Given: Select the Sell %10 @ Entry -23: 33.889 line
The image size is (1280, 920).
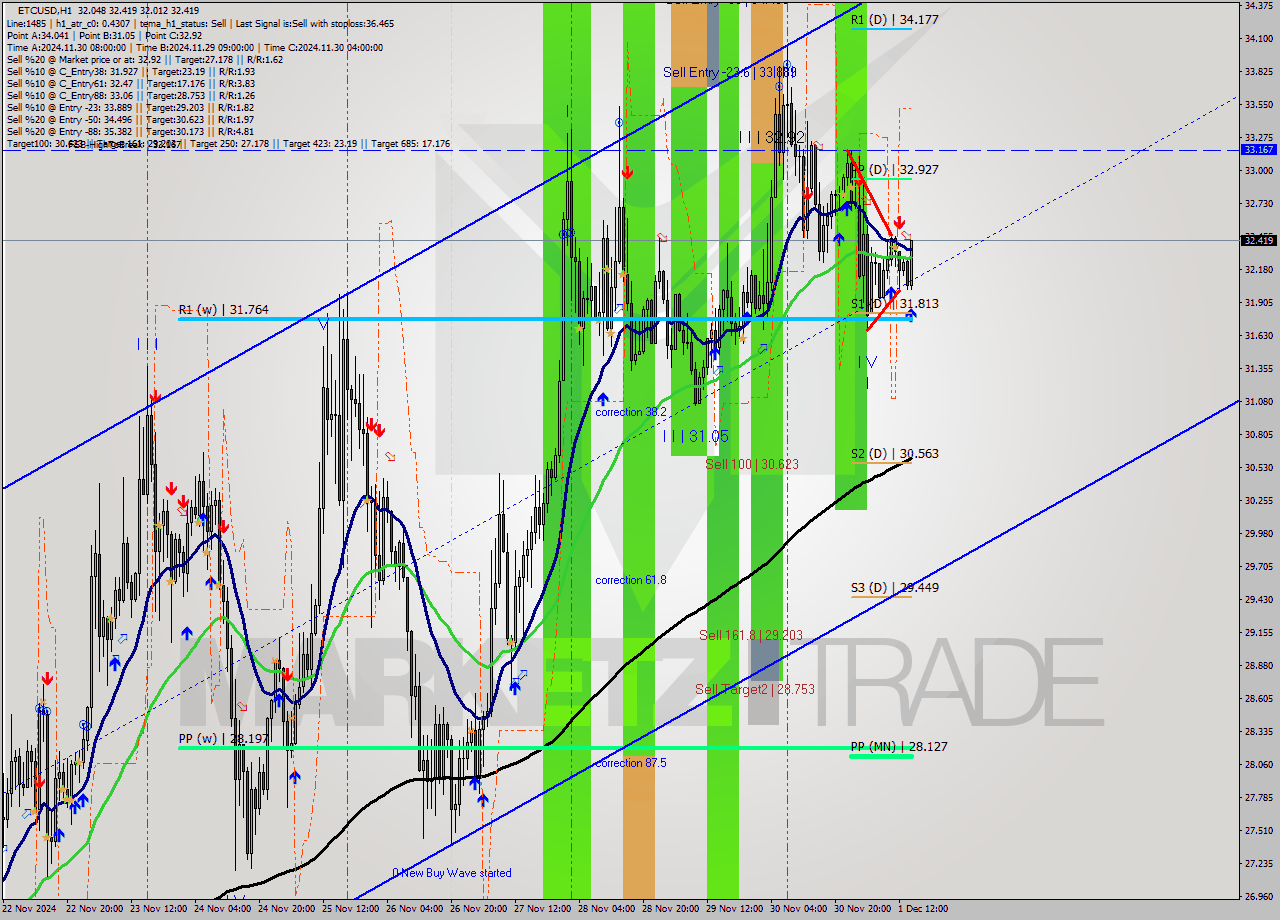Looking at the screenshot, I should tap(130, 107).
